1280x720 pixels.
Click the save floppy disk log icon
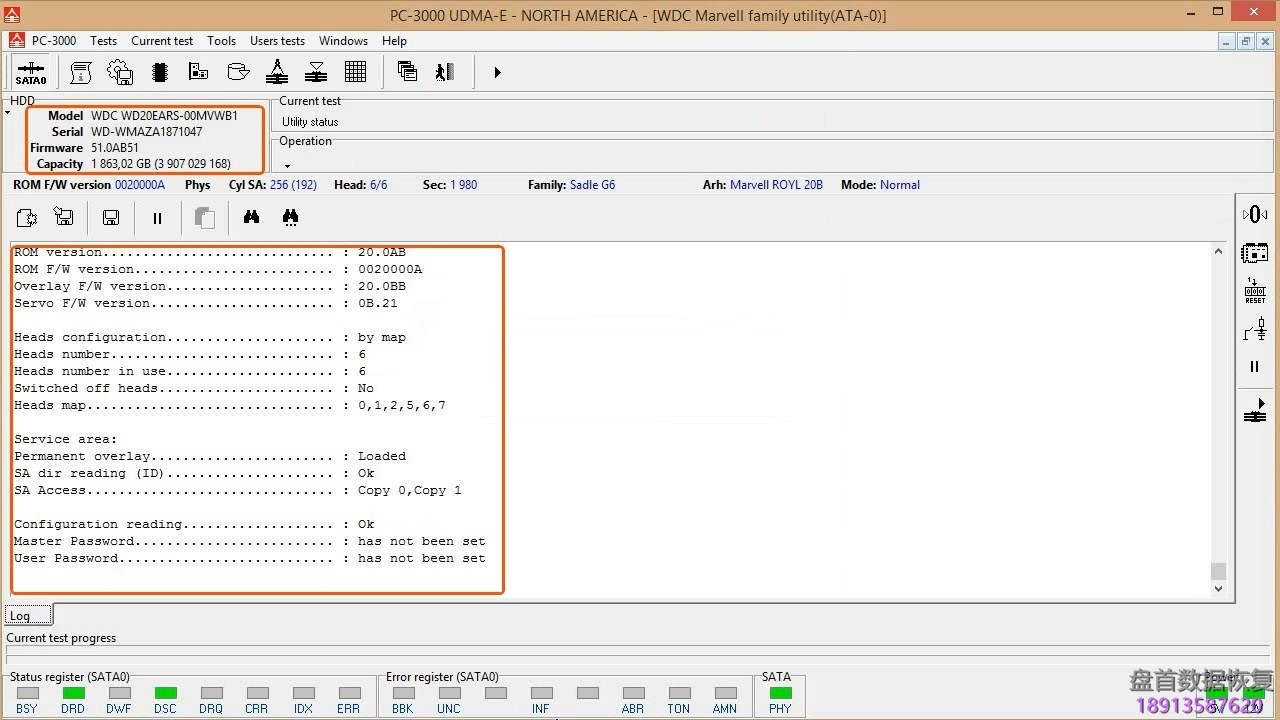click(111, 218)
